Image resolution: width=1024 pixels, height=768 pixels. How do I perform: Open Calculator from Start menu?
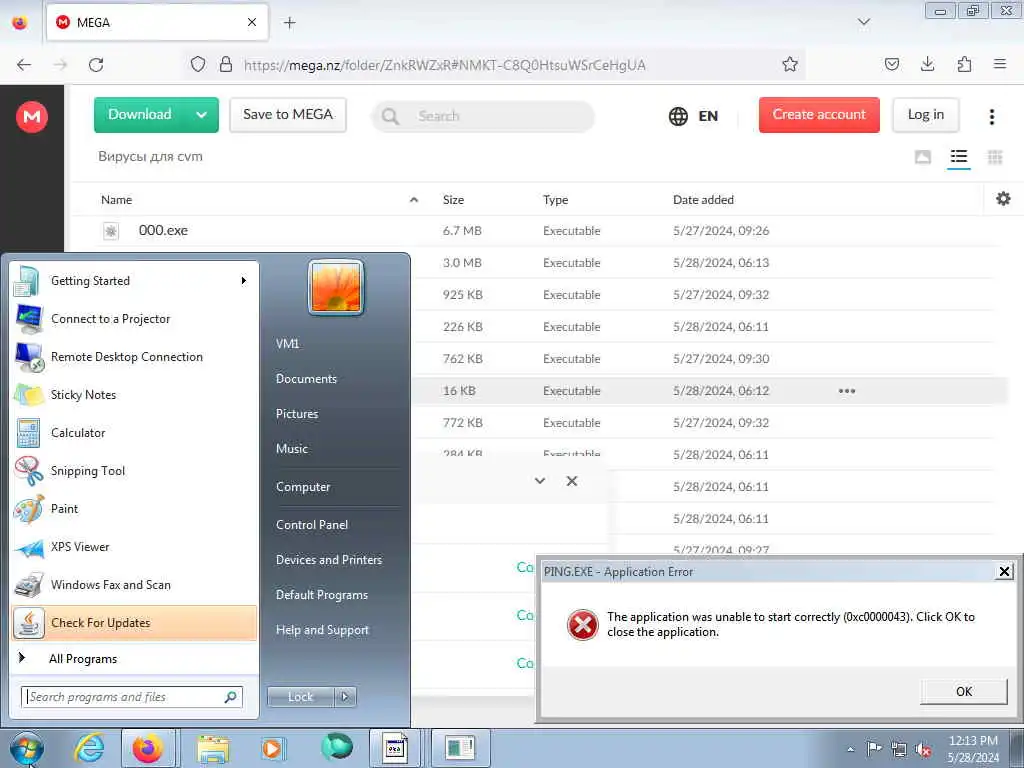pos(135,432)
